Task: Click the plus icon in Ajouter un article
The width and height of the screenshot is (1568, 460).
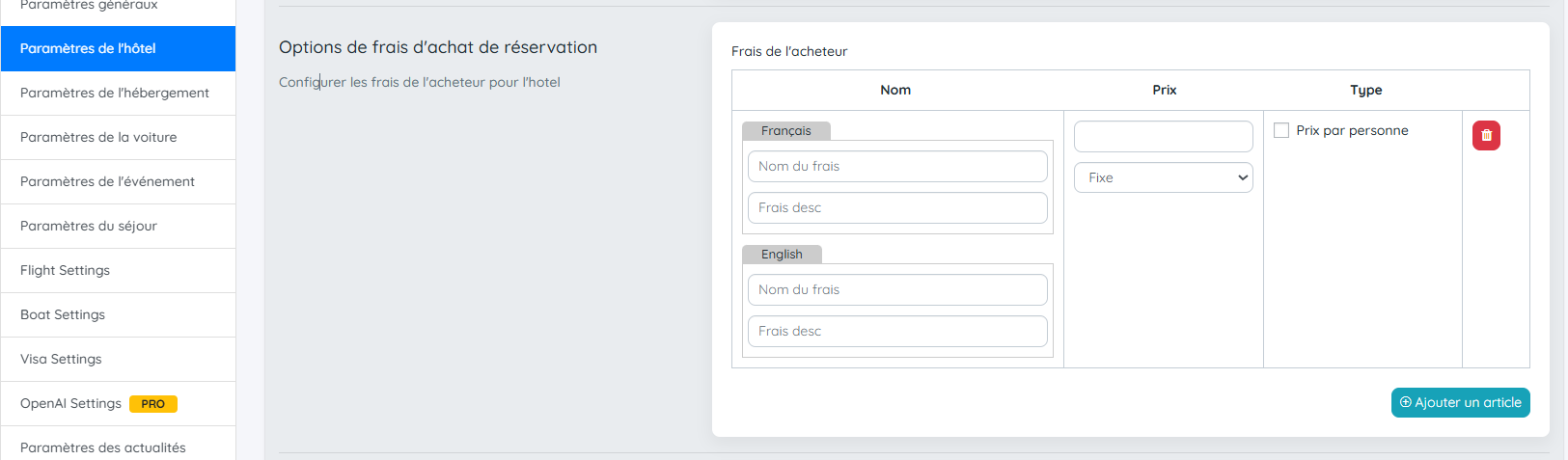Action: tap(1406, 403)
